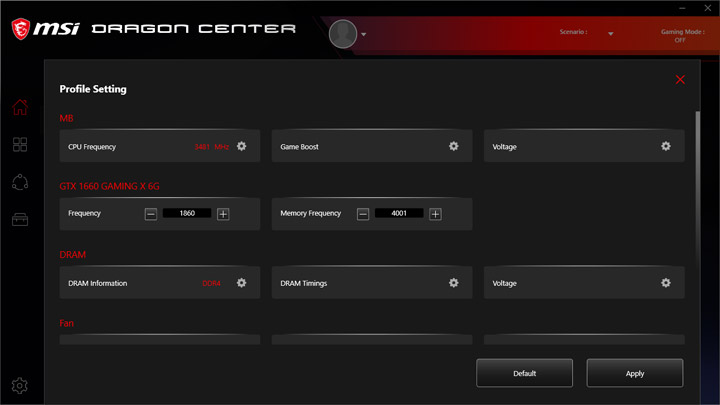The width and height of the screenshot is (720, 405).
Task: Click the CPU Frequency label
Action: tap(92, 147)
